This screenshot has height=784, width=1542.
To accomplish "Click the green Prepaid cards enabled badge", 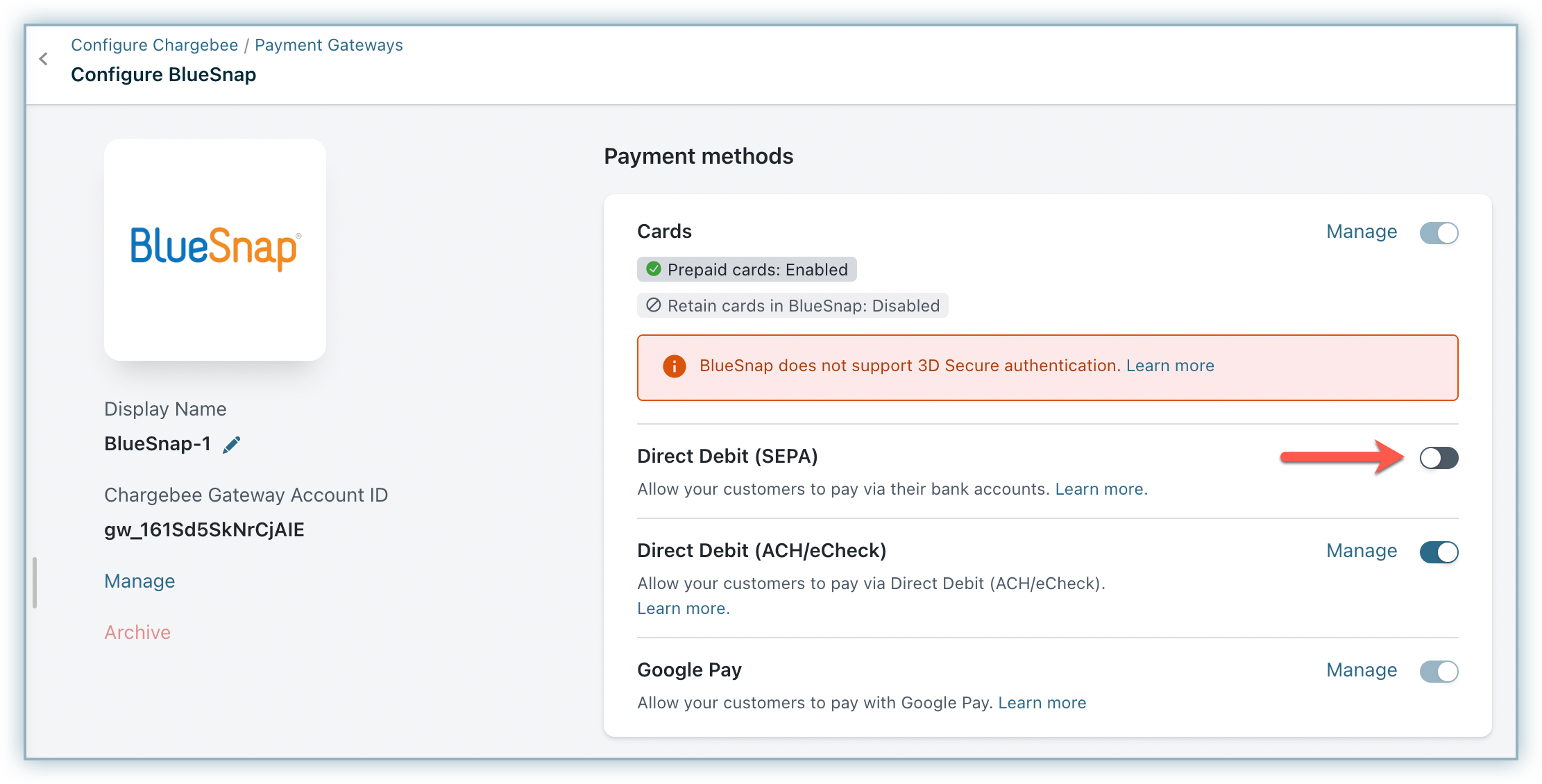I will click(747, 270).
